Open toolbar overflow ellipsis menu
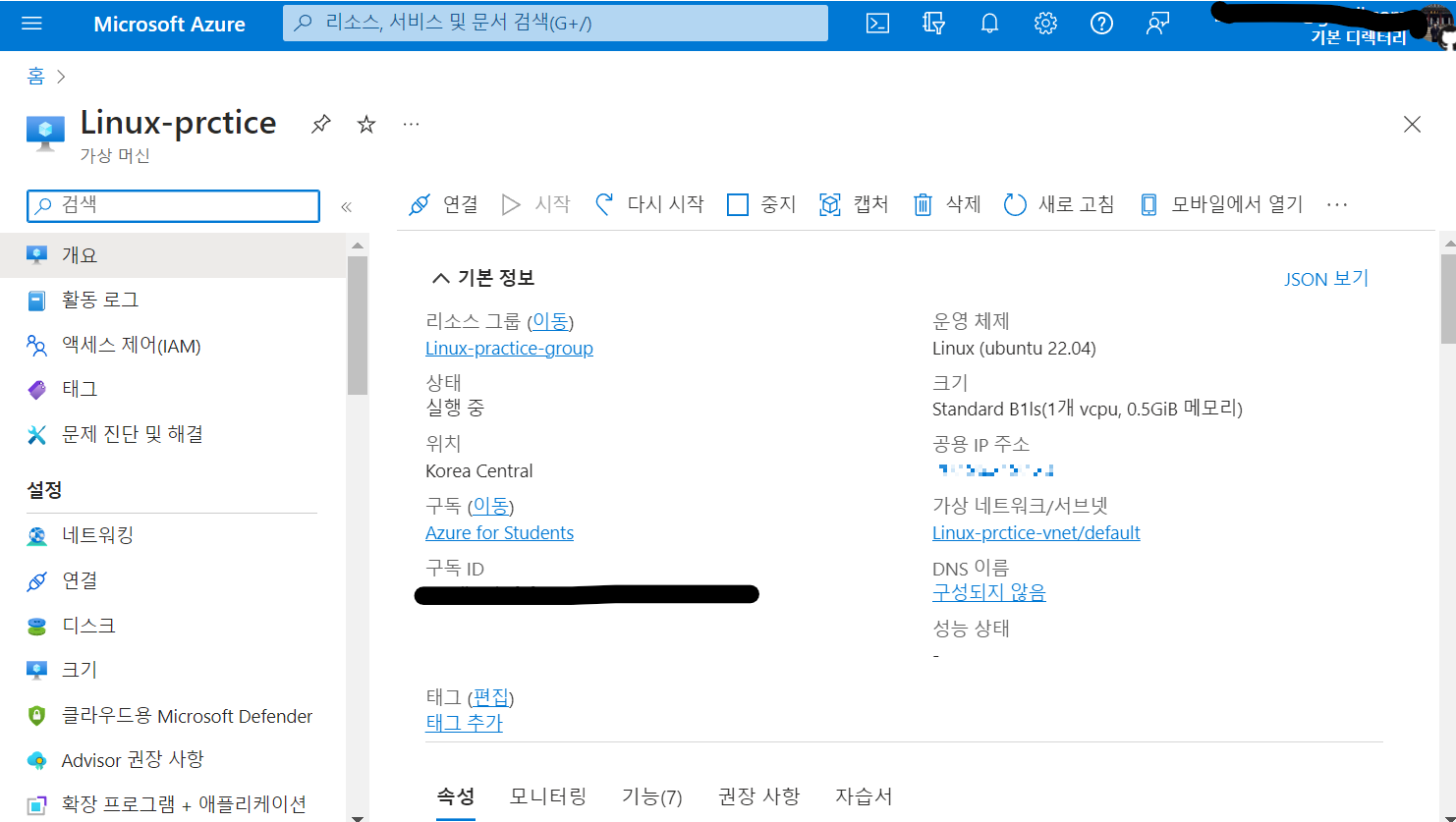Screen dimensions: 1456x822 click(1337, 204)
